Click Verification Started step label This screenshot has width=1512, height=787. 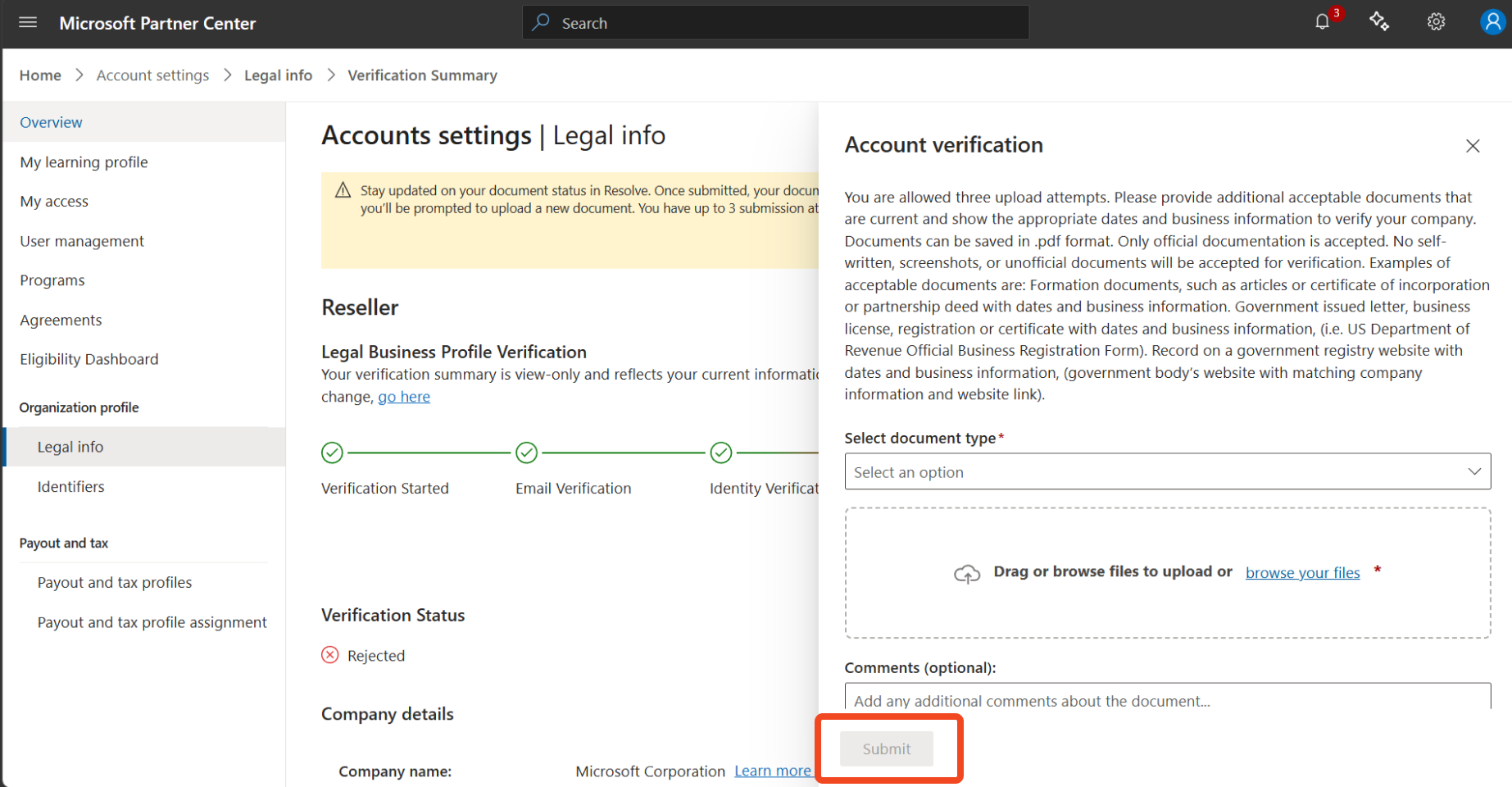coord(385,489)
